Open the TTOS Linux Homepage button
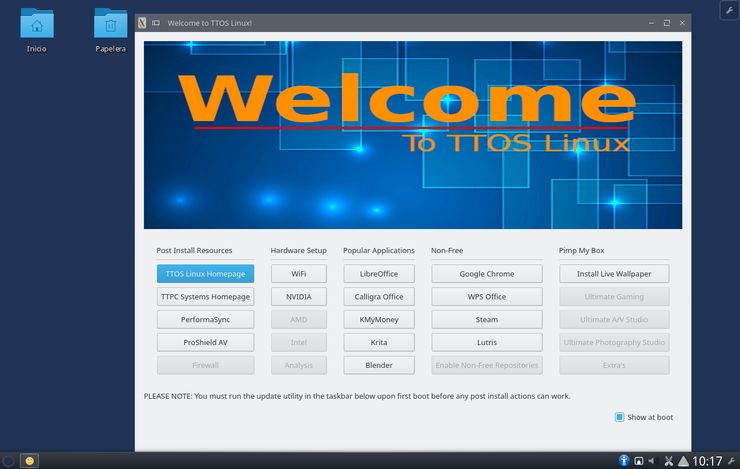The width and height of the screenshot is (740, 469). (x=205, y=274)
